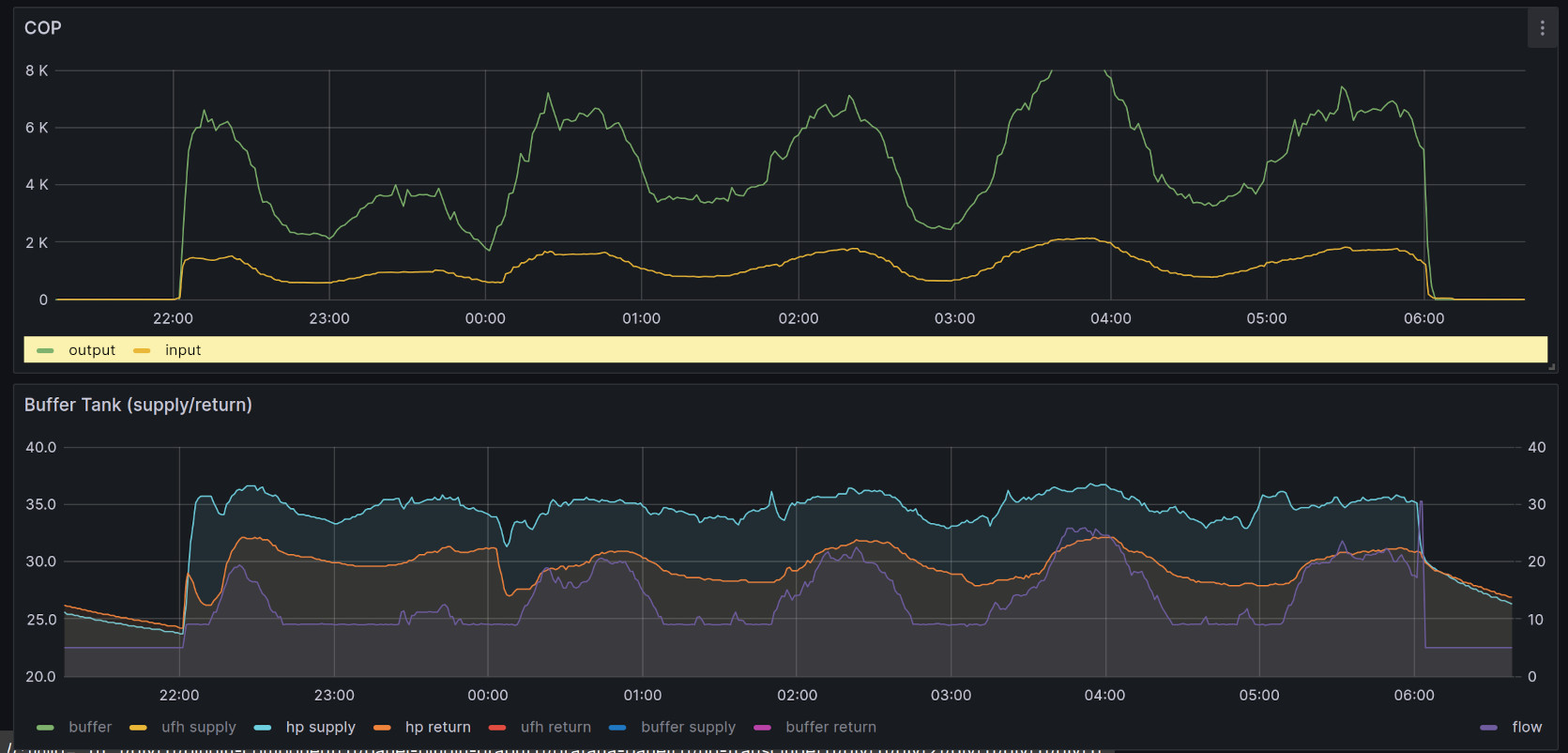Click the 04:00 time label under COP graph

1110,319
